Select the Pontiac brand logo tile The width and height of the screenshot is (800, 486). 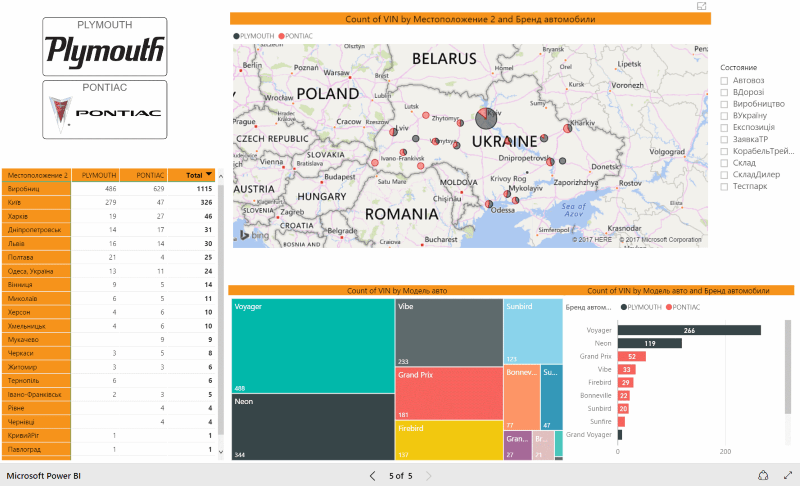[x=105, y=109]
